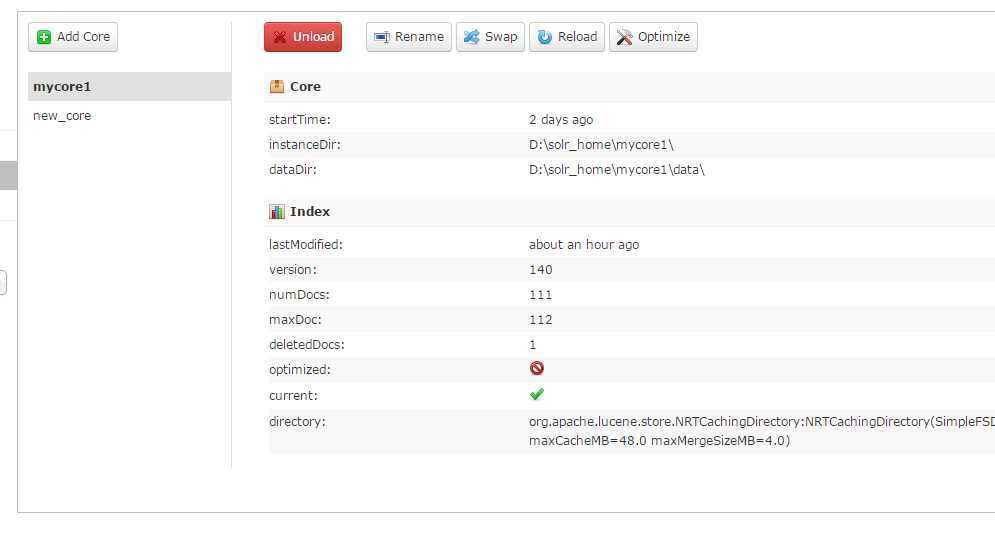Click the numDocs value 111
Screen dimensions: 995x548
[541, 295]
